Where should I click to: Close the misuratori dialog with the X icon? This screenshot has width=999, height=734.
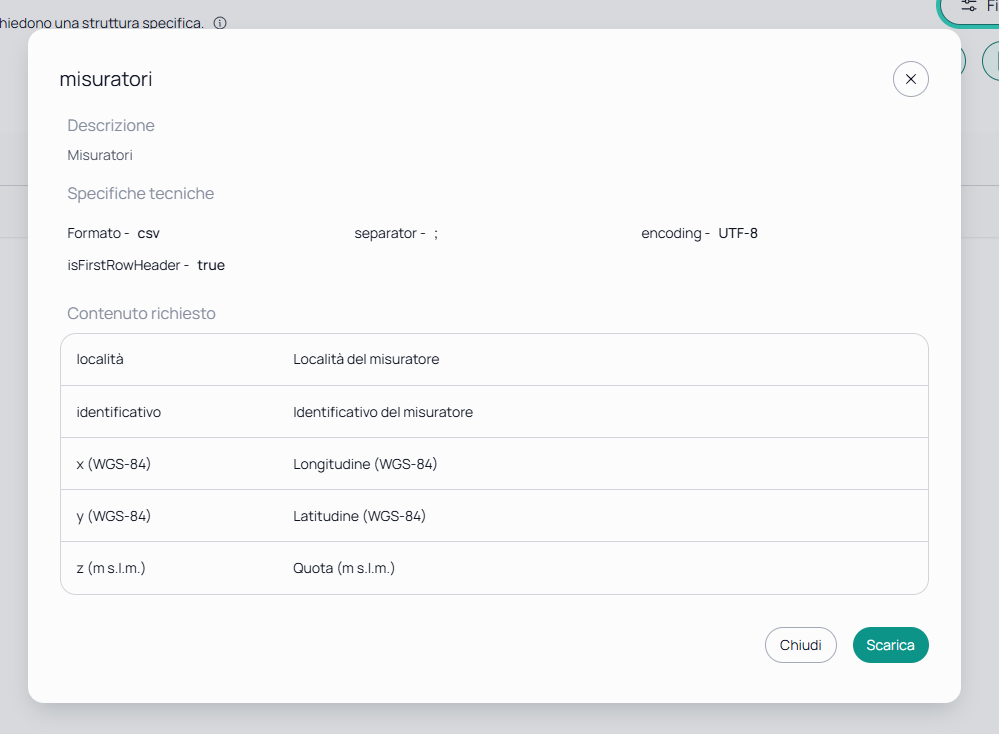910,79
